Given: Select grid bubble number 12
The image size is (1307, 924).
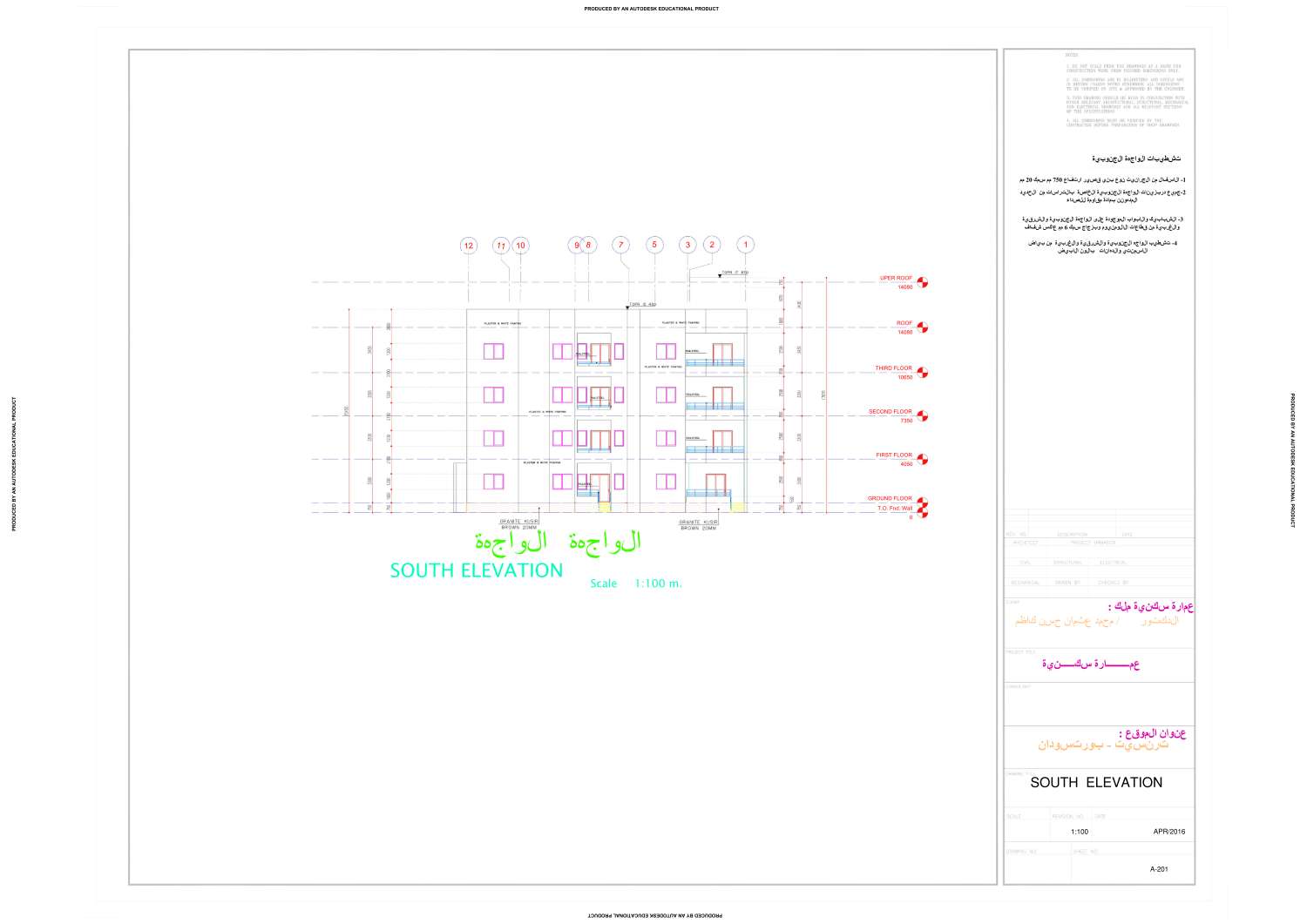Looking at the screenshot, I should point(467,246).
